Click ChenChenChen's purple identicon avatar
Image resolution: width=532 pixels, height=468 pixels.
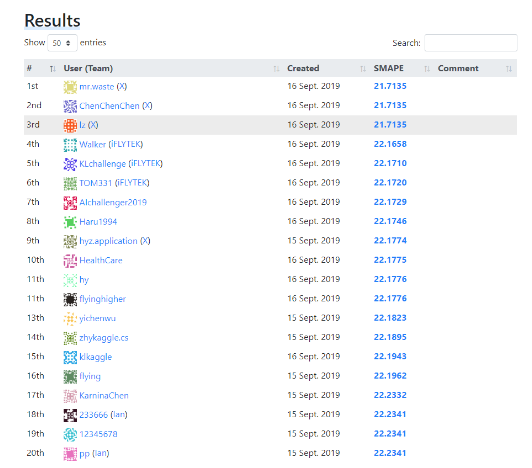pyautogui.click(x=70, y=106)
